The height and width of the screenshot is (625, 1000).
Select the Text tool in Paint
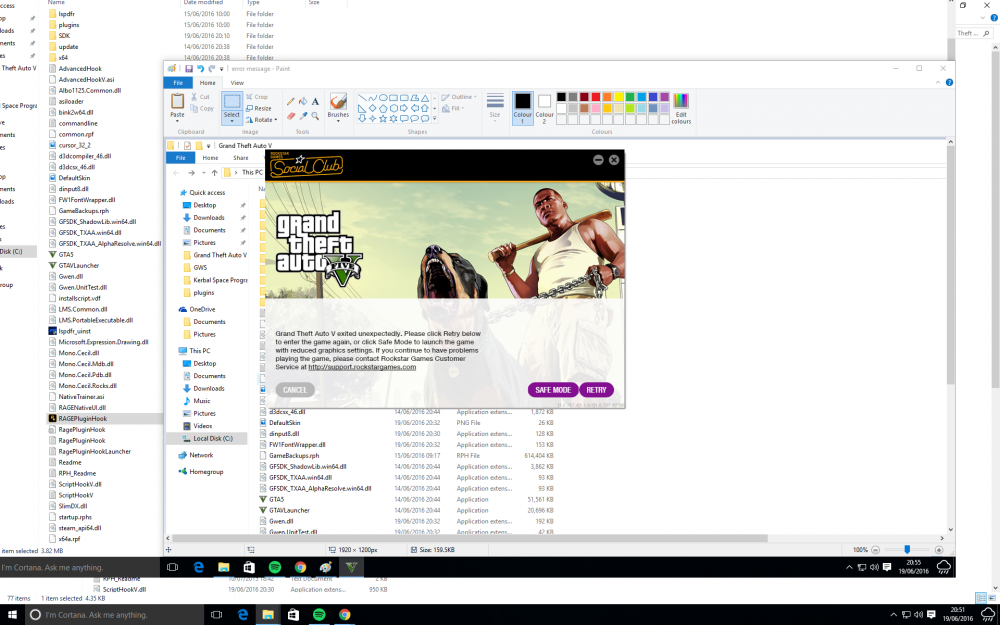tap(315, 101)
